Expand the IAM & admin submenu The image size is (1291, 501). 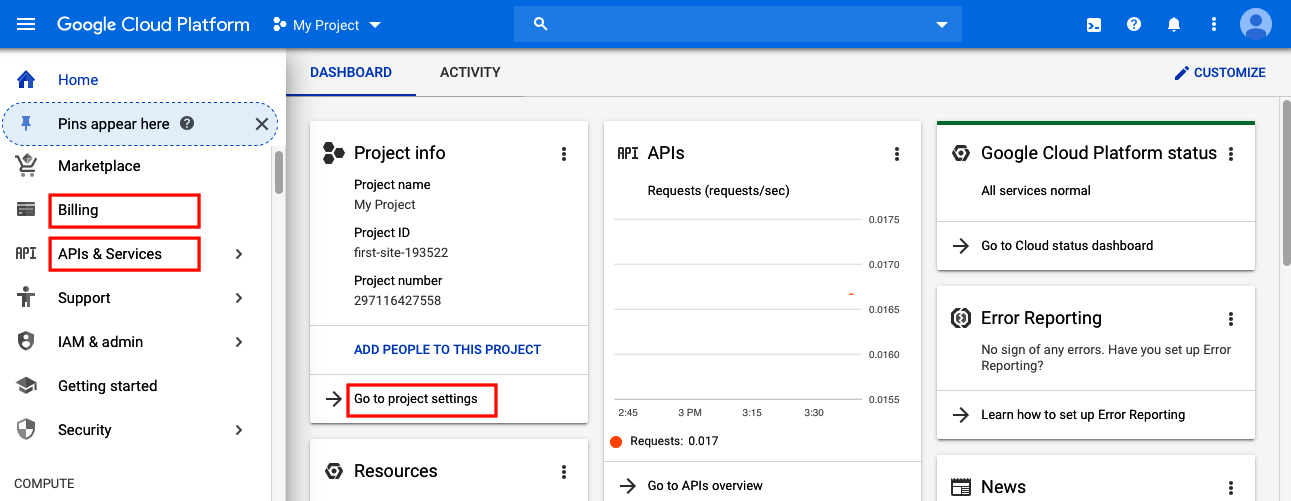coord(239,342)
